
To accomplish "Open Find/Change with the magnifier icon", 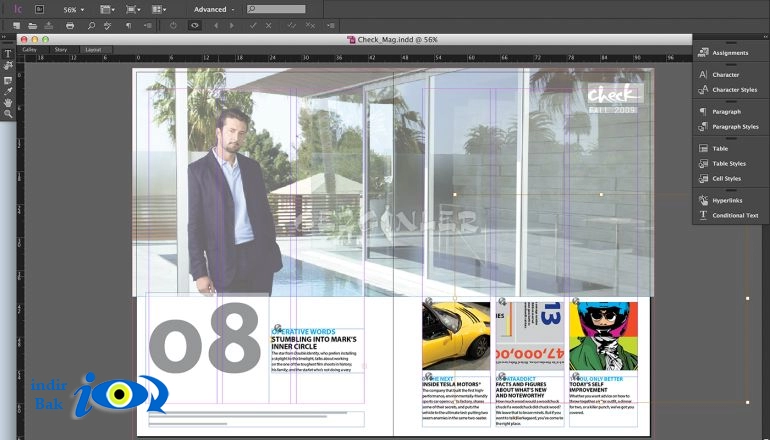I will [x=91, y=26].
